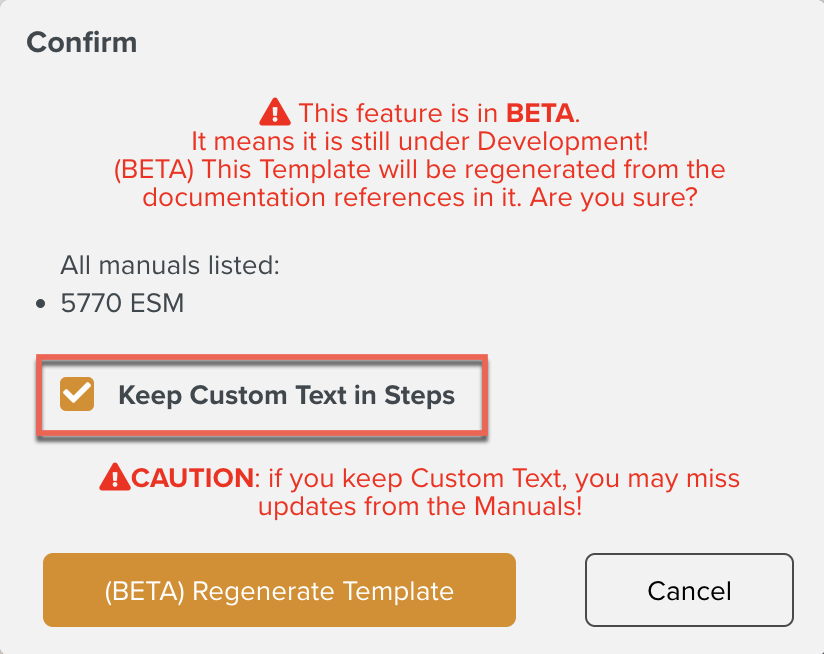Viewport: 824px width, 654px height.
Task: Cancel the template regeneration dialog
Action: 688,590
